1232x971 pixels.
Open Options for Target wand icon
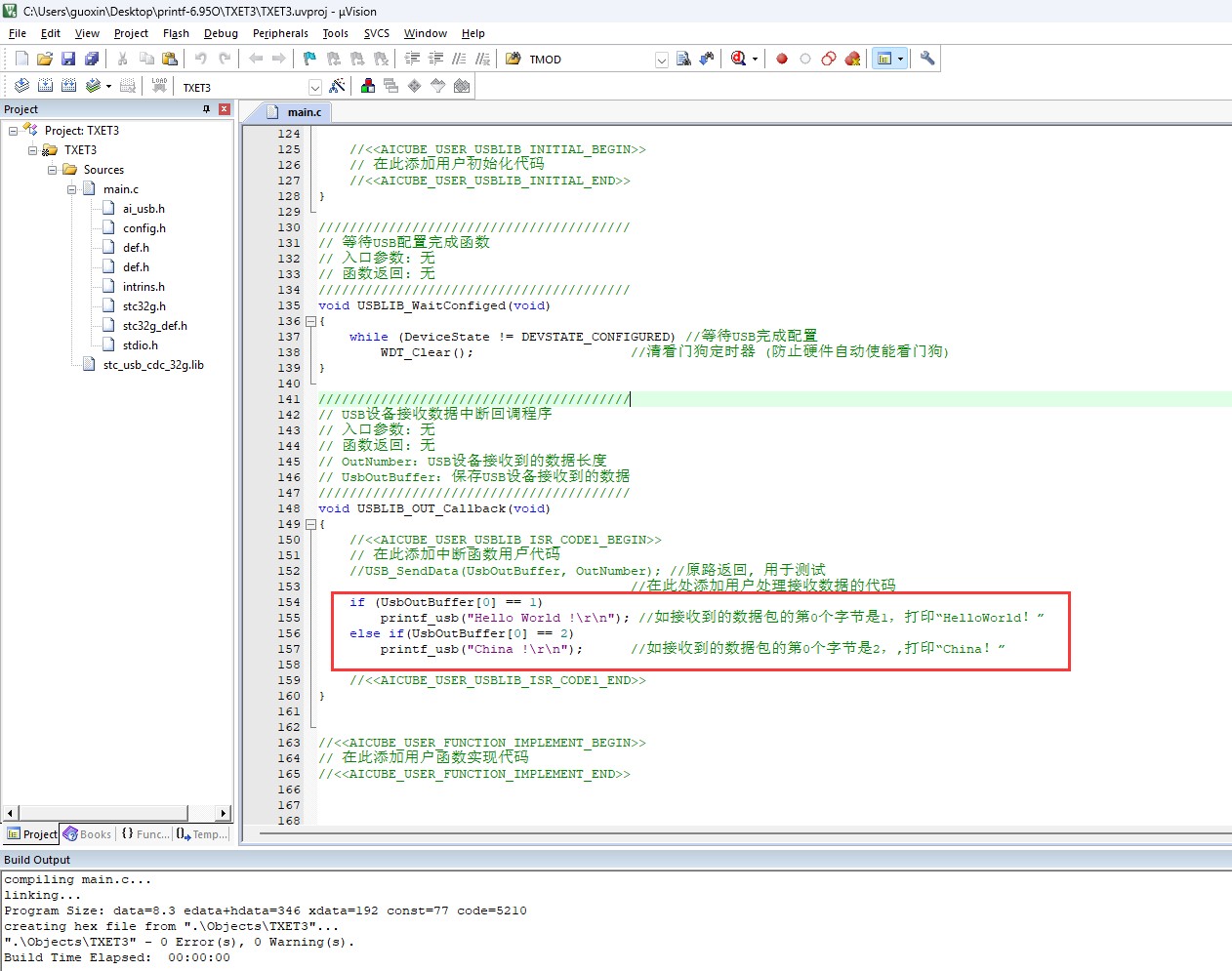pos(337,86)
